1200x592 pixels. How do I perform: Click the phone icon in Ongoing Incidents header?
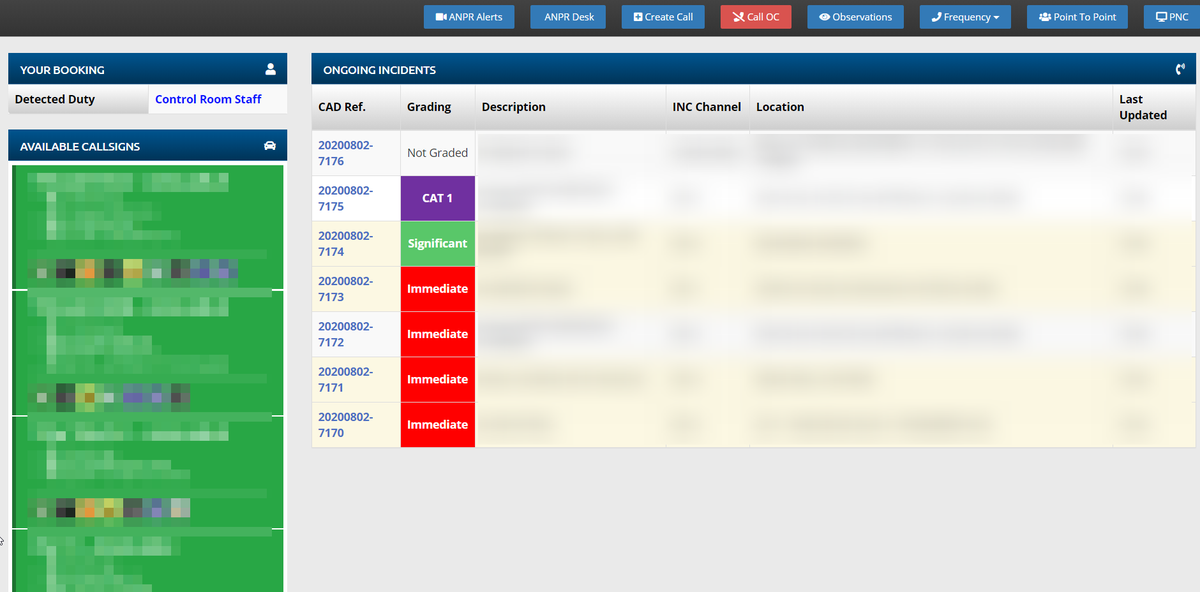tap(1180, 70)
